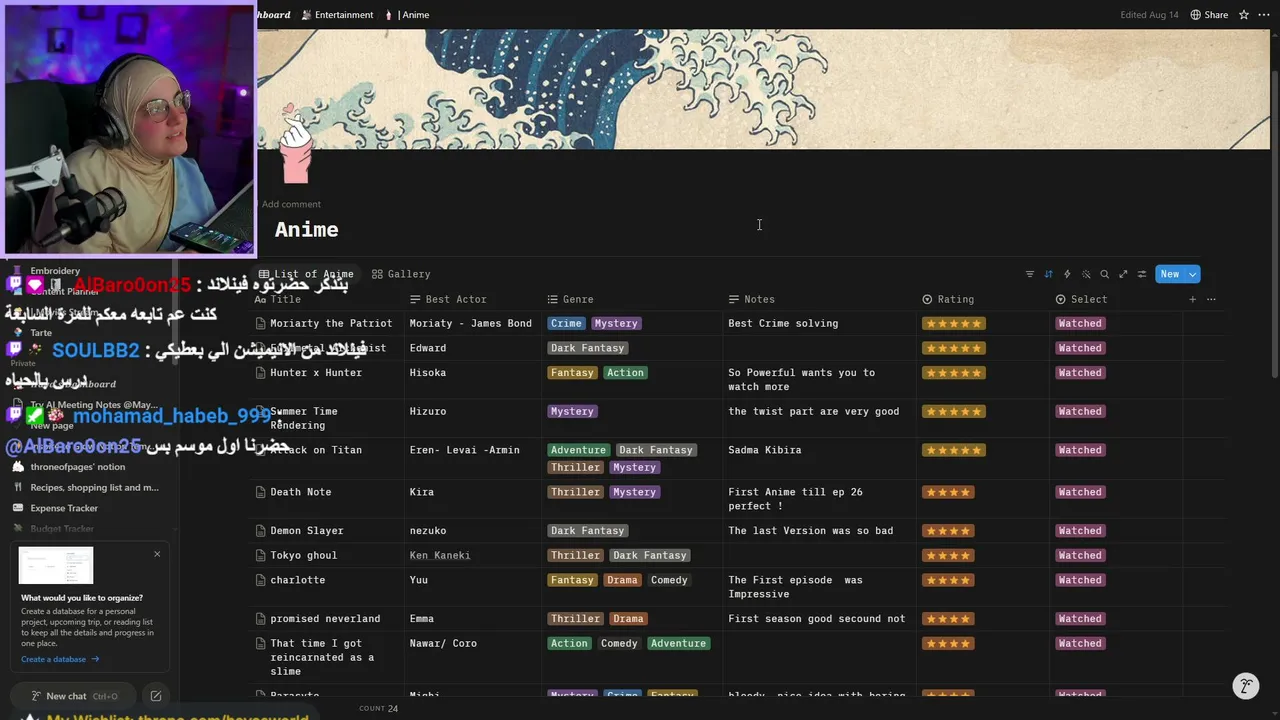Image resolution: width=1280 pixels, height=720 pixels.
Task: Open the charlotte row page icon
Action: [260, 580]
